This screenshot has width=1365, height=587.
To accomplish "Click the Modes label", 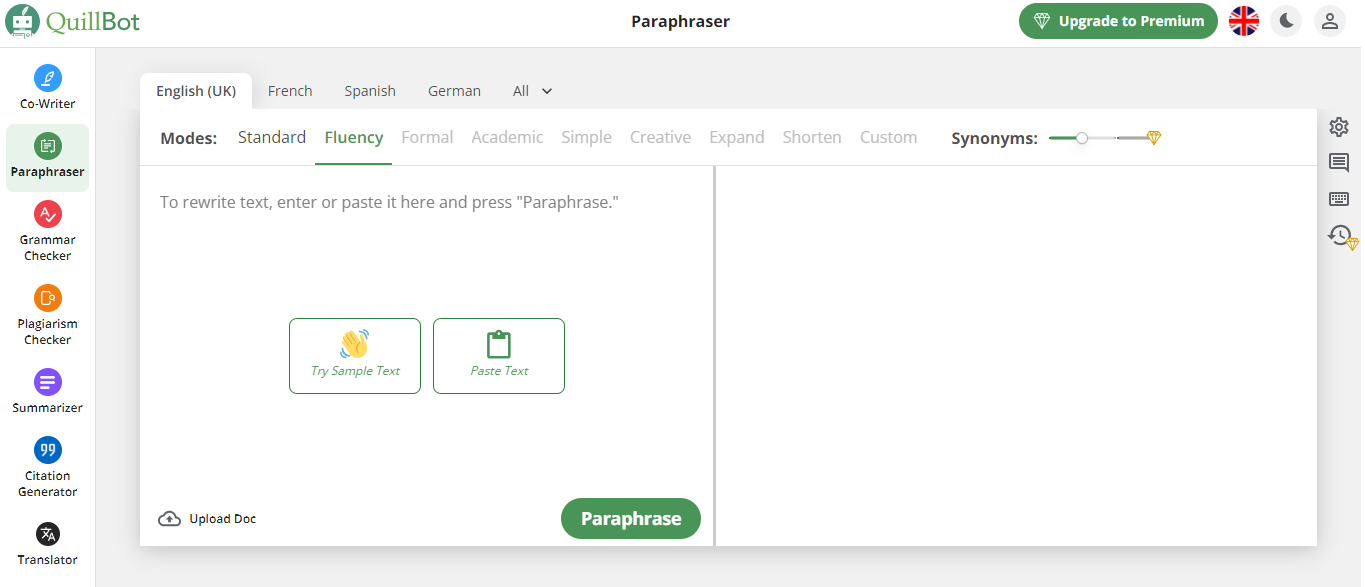I will (188, 138).
